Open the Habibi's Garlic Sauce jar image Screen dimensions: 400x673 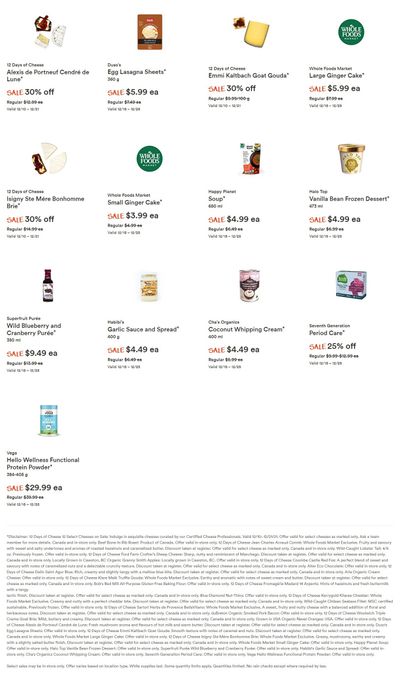click(149, 285)
